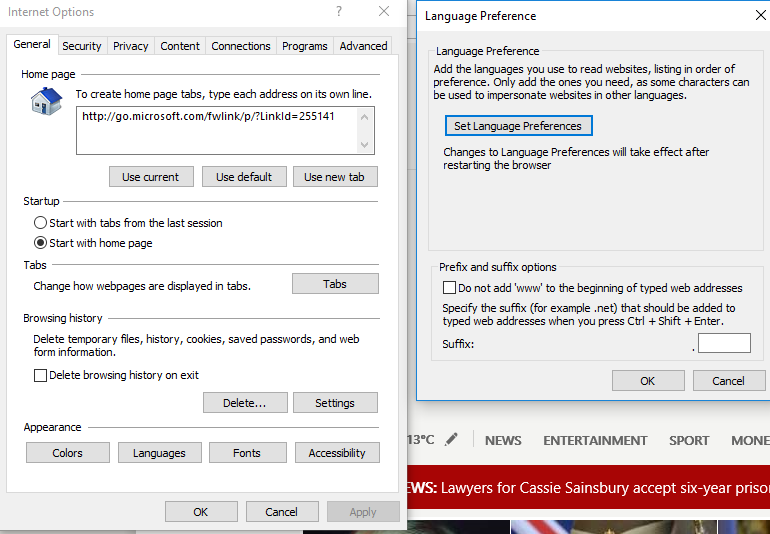This screenshot has height=534, width=770.
Task: Open Browsing history Settings button
Action: 335,403
